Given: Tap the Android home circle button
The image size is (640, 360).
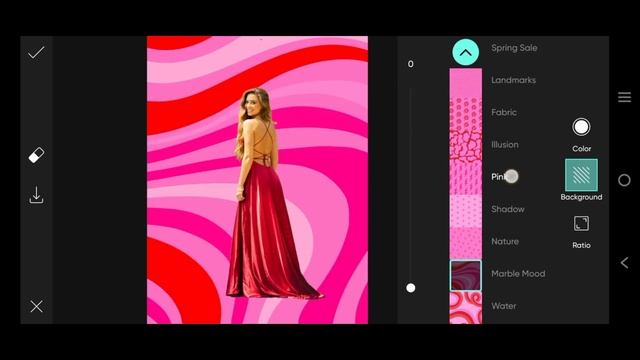Looking at the screenshot, I should (x=624, y=180).
